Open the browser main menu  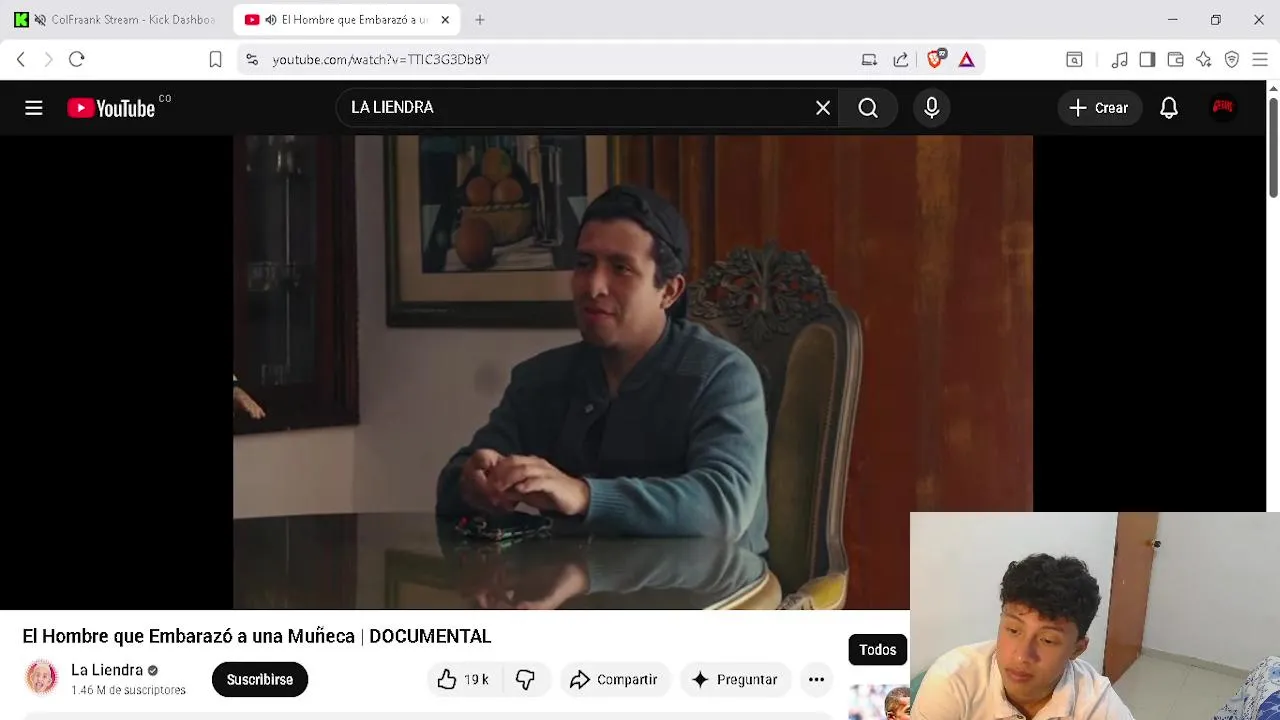(1260, 60)
